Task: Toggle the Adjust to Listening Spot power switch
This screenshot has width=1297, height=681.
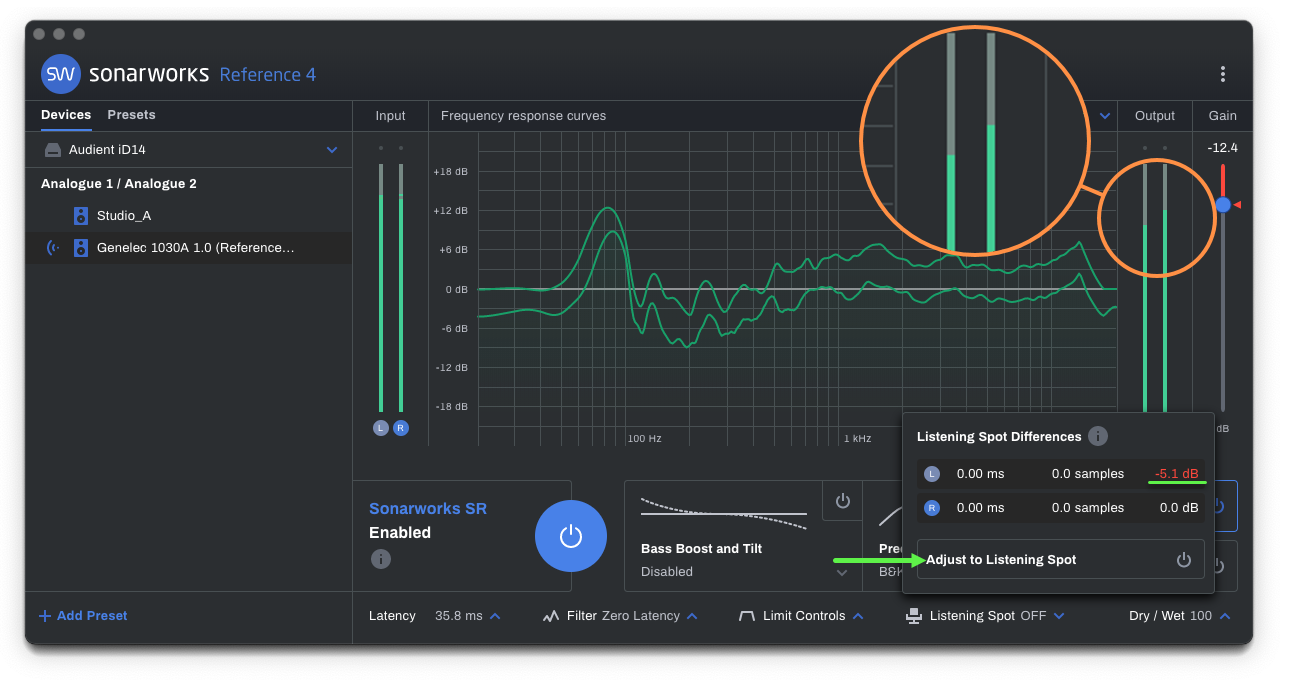Action: (x=1184, y=560)
